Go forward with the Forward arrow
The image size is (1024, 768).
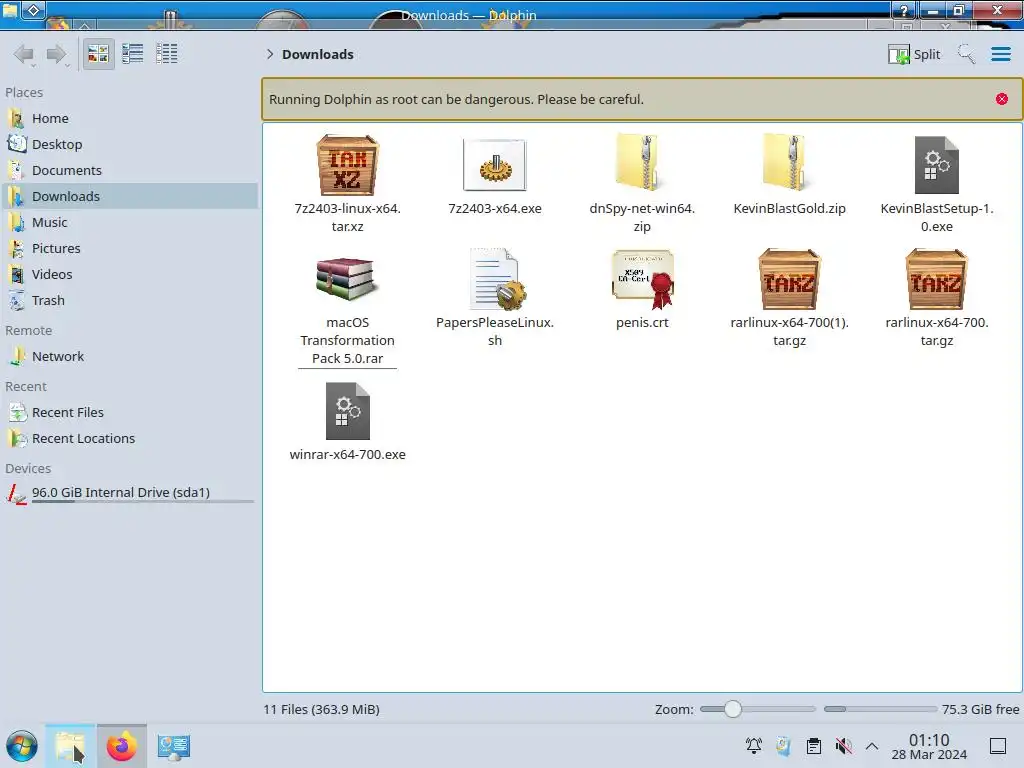pyautogui.click(x=56, y=54)
